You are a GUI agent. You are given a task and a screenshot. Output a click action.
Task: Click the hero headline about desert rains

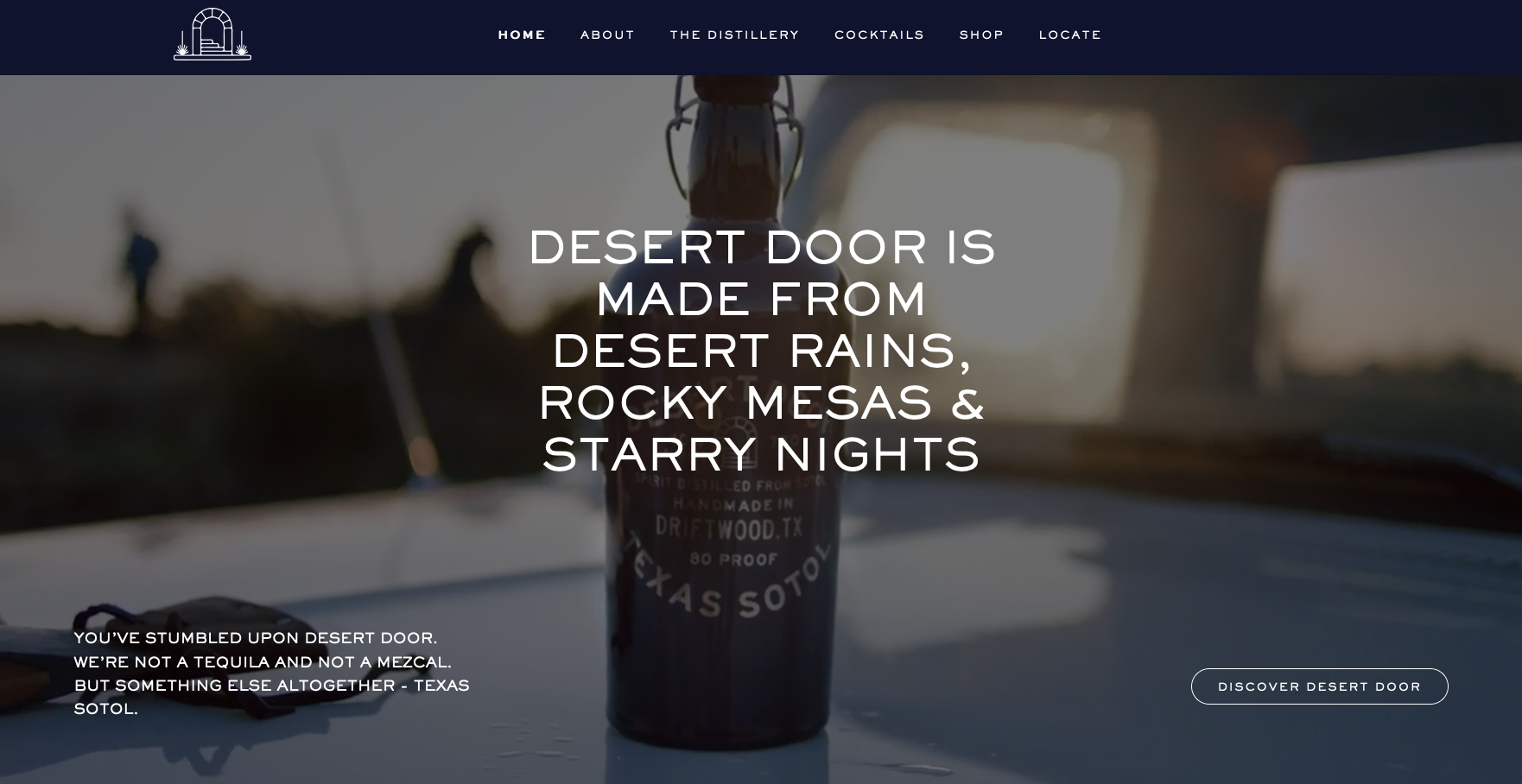pyautogui.click(x=762, y=351)
